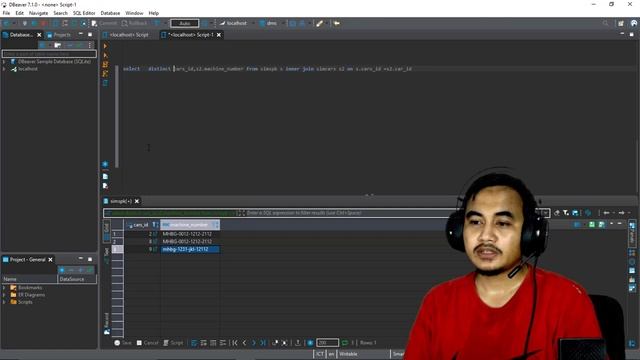Select first row MHBG-0012-1212-2112 cell
Screen dimensions: 640x360
click(x=190, y=234)
